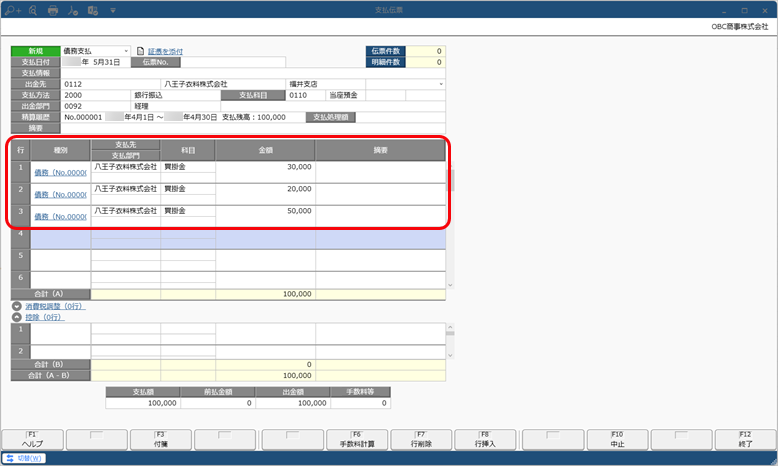
Task: Click the 支払処理額 button
Action: [x=330, y=117]
